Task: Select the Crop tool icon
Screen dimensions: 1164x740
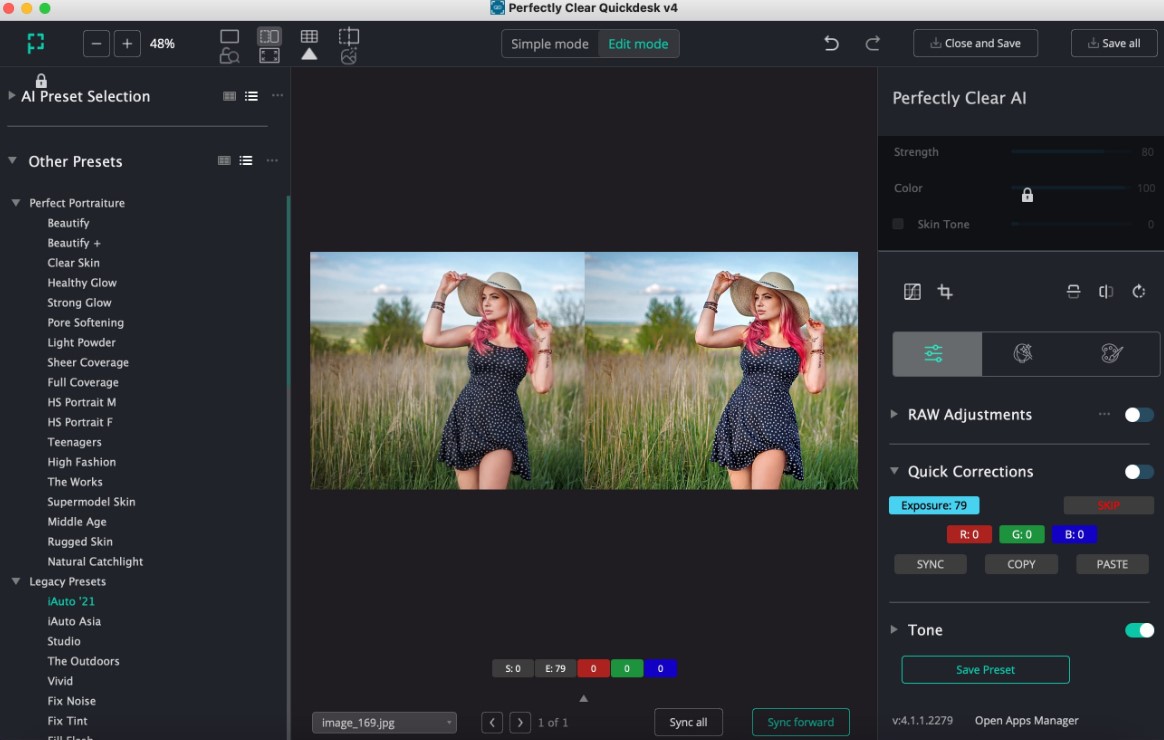Action: coord(945,292)
